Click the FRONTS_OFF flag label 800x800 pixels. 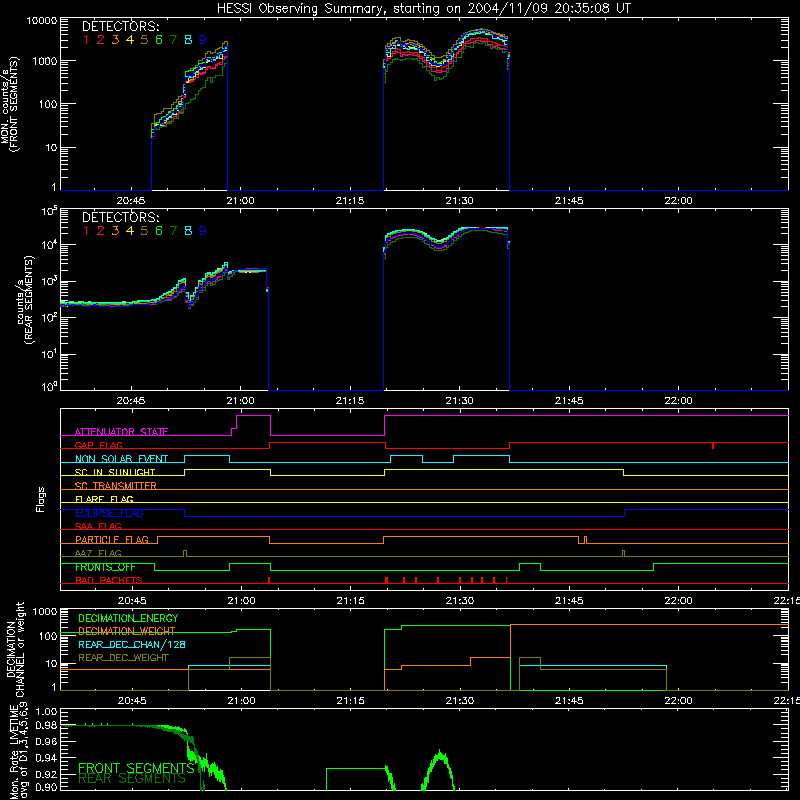[105, 567]
